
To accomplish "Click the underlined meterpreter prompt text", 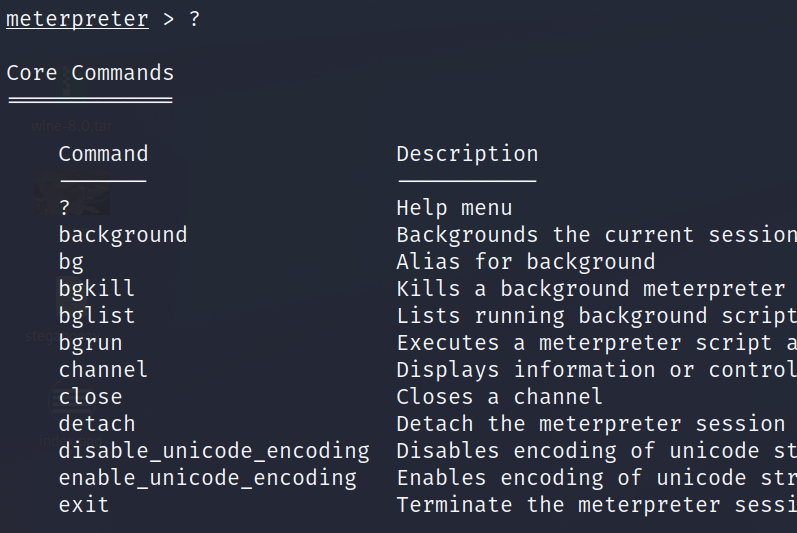I will (77, 19).
